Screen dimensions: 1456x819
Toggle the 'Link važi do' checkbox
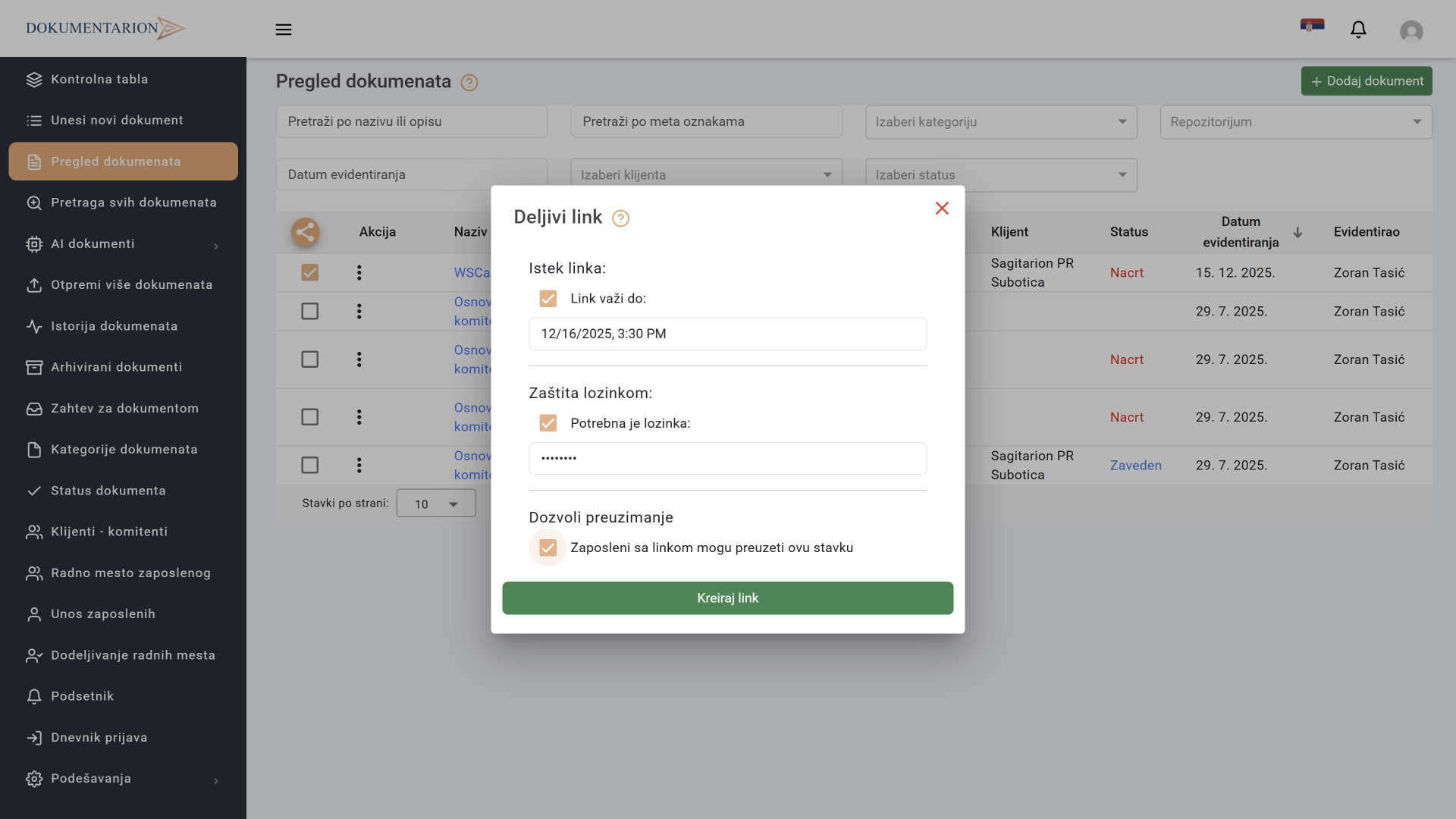(548, 299)
